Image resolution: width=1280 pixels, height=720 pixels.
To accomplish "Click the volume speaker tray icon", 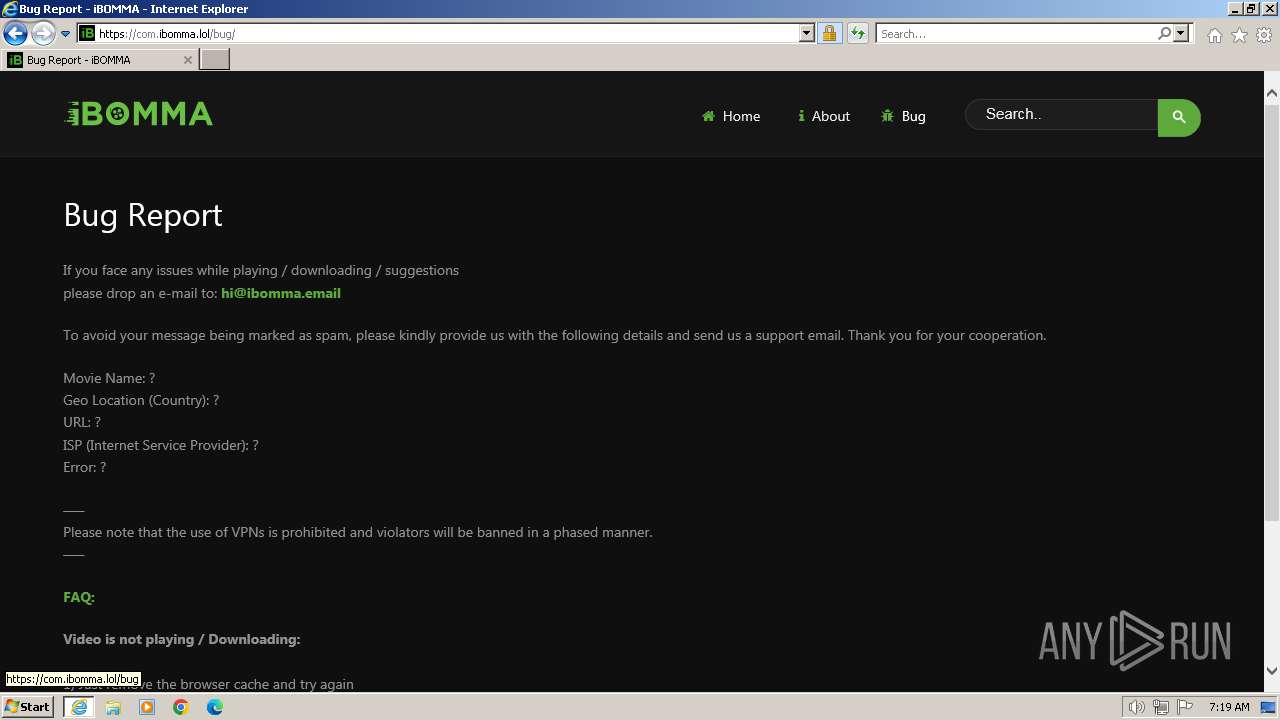I will (x=1136, y=707).
